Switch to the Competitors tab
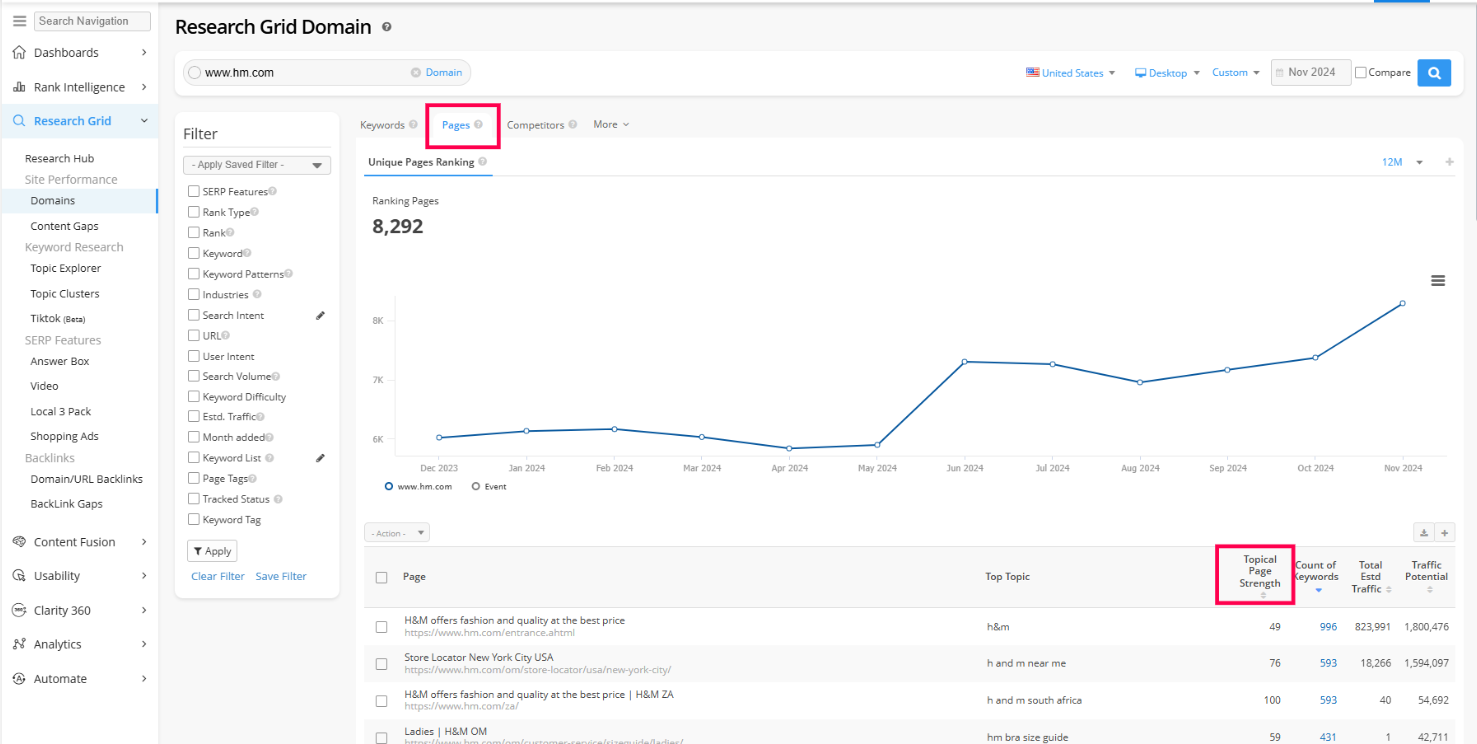The height and width of the screenshot is (744, 1477). [x=535, y=125]
